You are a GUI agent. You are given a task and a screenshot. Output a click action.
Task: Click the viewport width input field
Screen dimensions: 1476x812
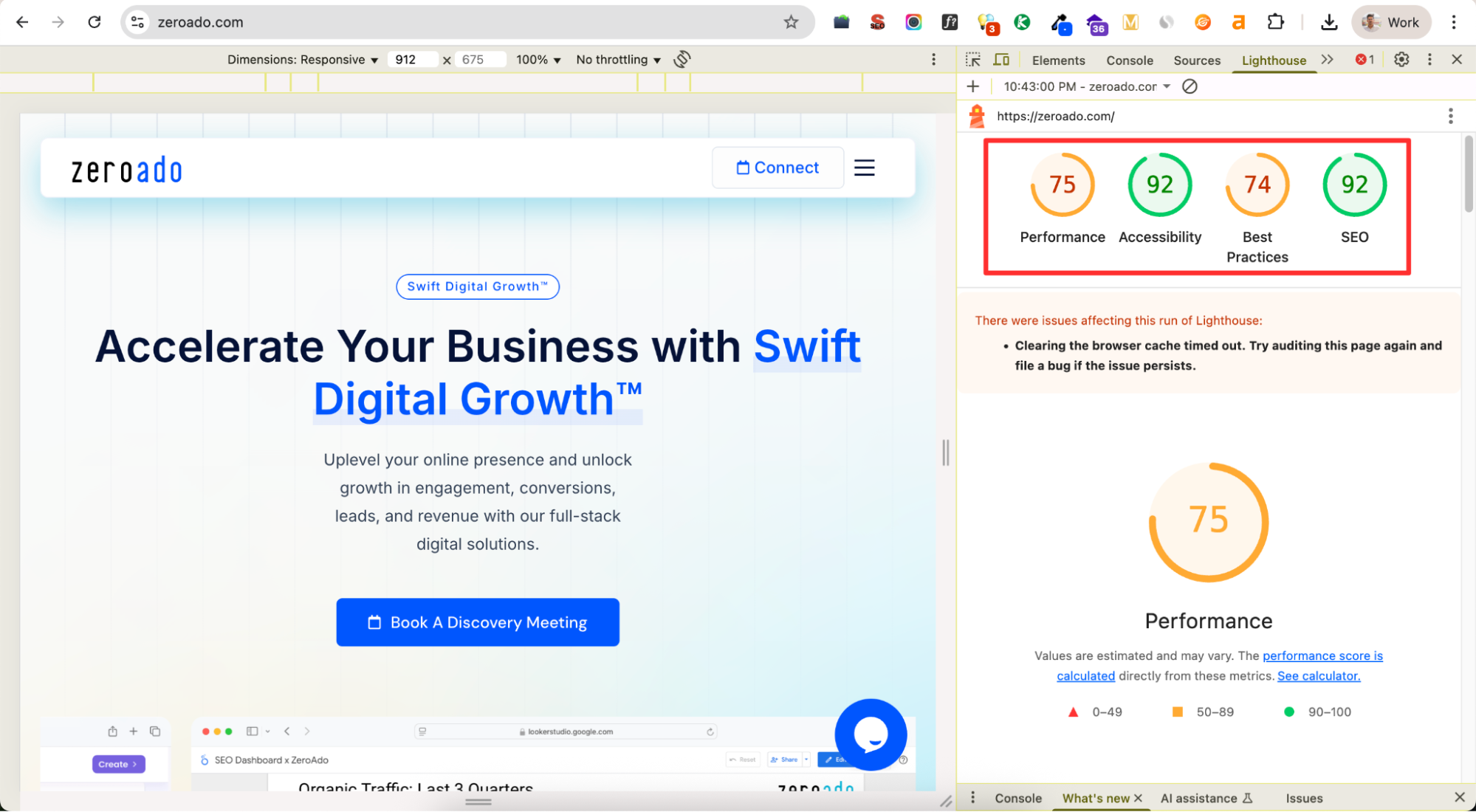click(413, 60)
